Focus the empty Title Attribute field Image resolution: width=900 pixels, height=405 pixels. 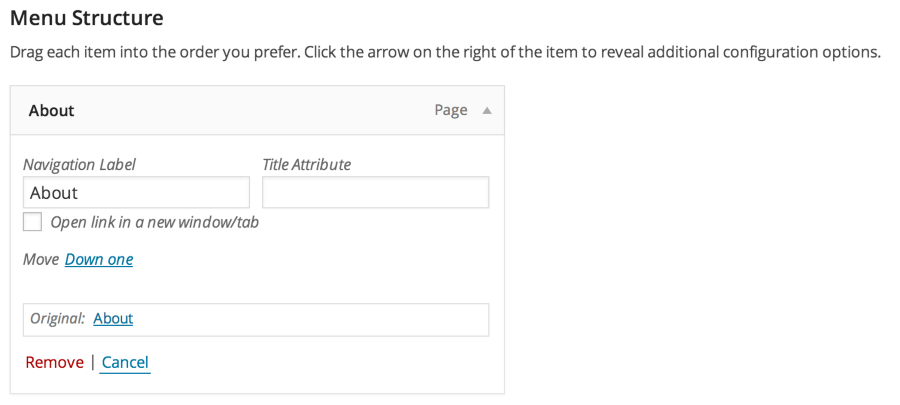pyautogui.click(x=375, y=193)
